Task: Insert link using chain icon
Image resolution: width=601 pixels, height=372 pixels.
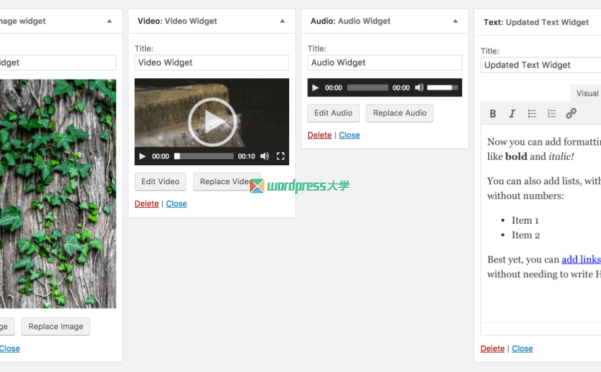Action: [x=571, y=113]
